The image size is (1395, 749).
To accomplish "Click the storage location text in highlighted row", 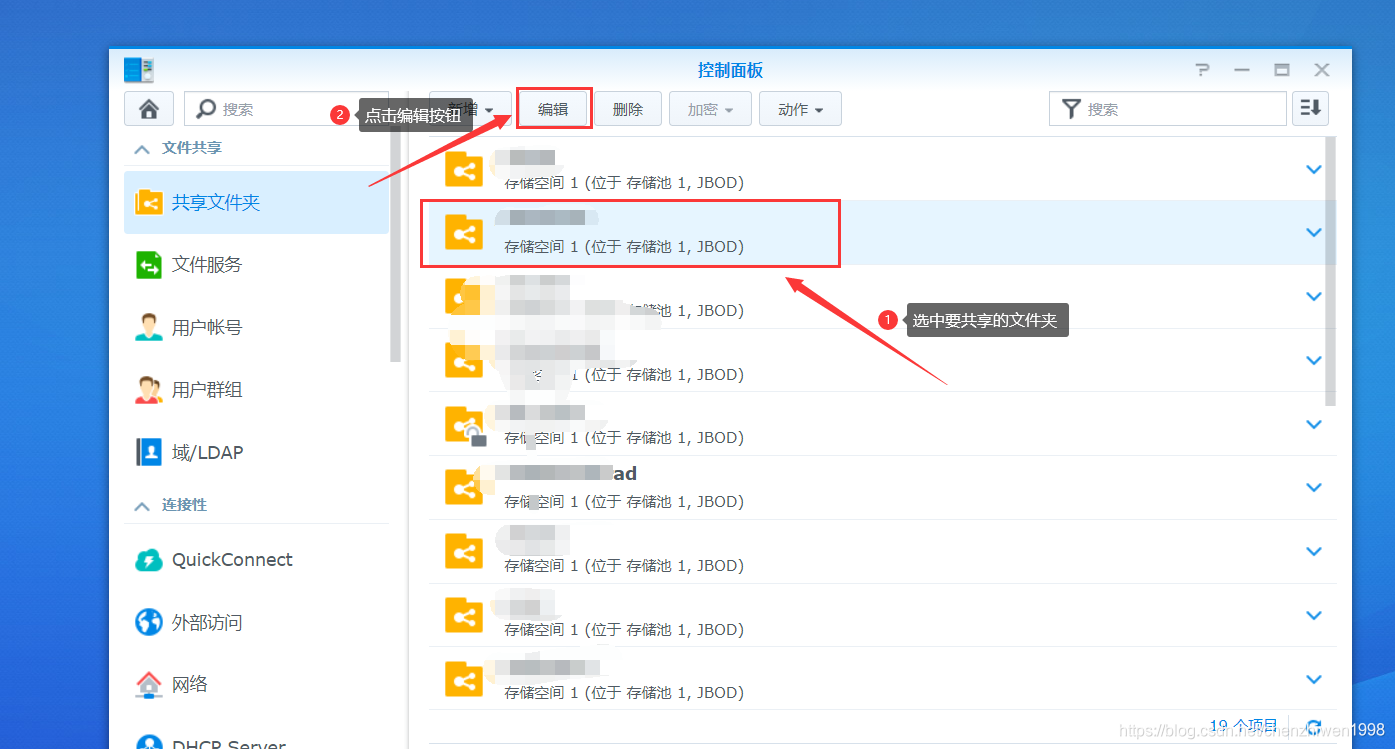I will pyautogui.click(x=624, y=246).
